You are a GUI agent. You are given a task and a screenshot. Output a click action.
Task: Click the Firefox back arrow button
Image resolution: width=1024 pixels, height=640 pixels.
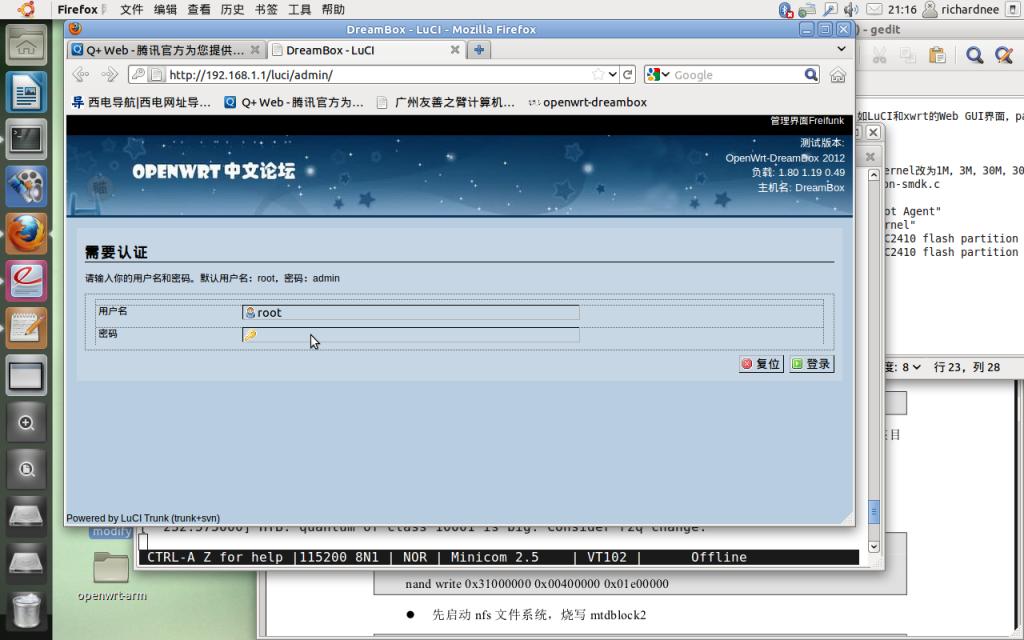tap(81, 74)
